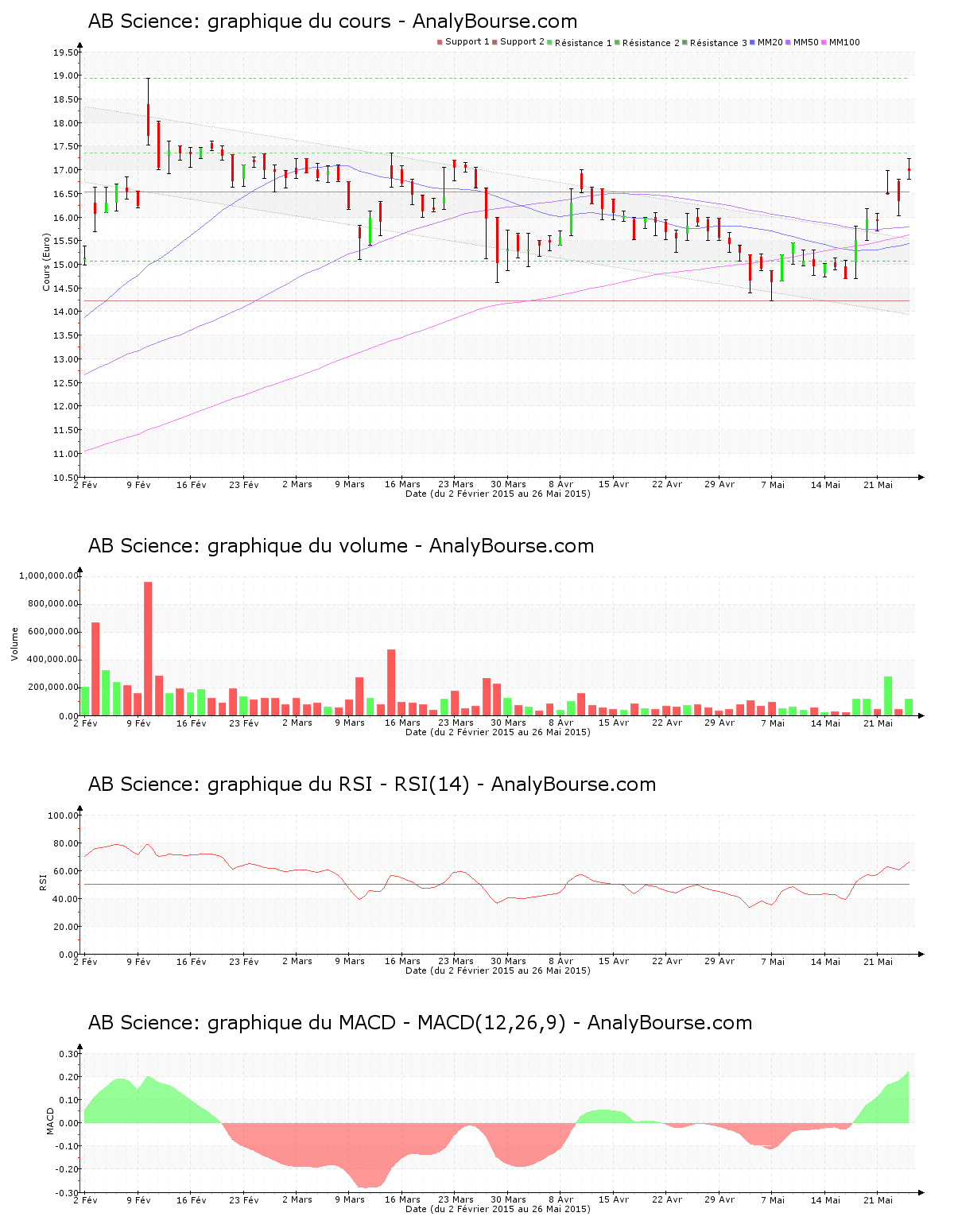Click the 14.50 value on price axis
This screenshot has width=954, height=1232.
66,289
